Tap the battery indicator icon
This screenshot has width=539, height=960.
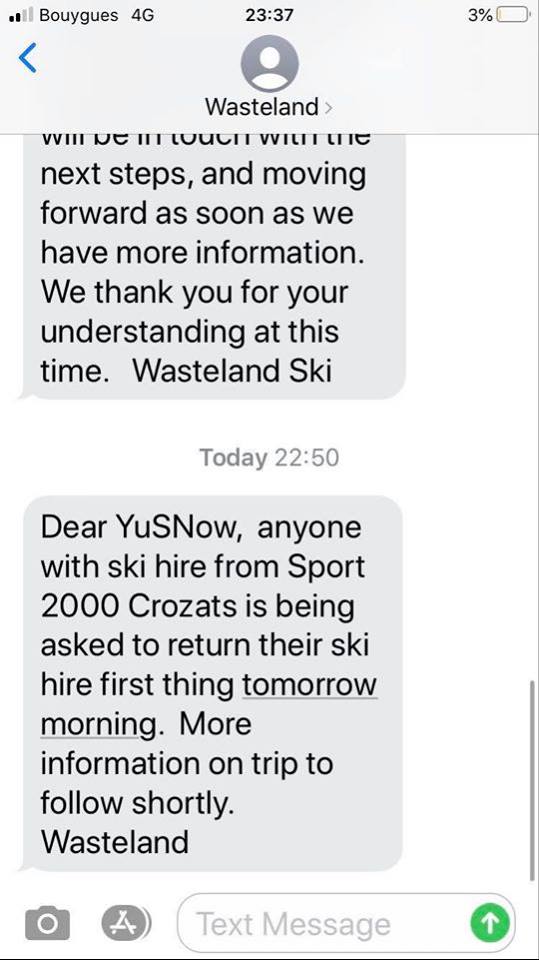[513, 15]
